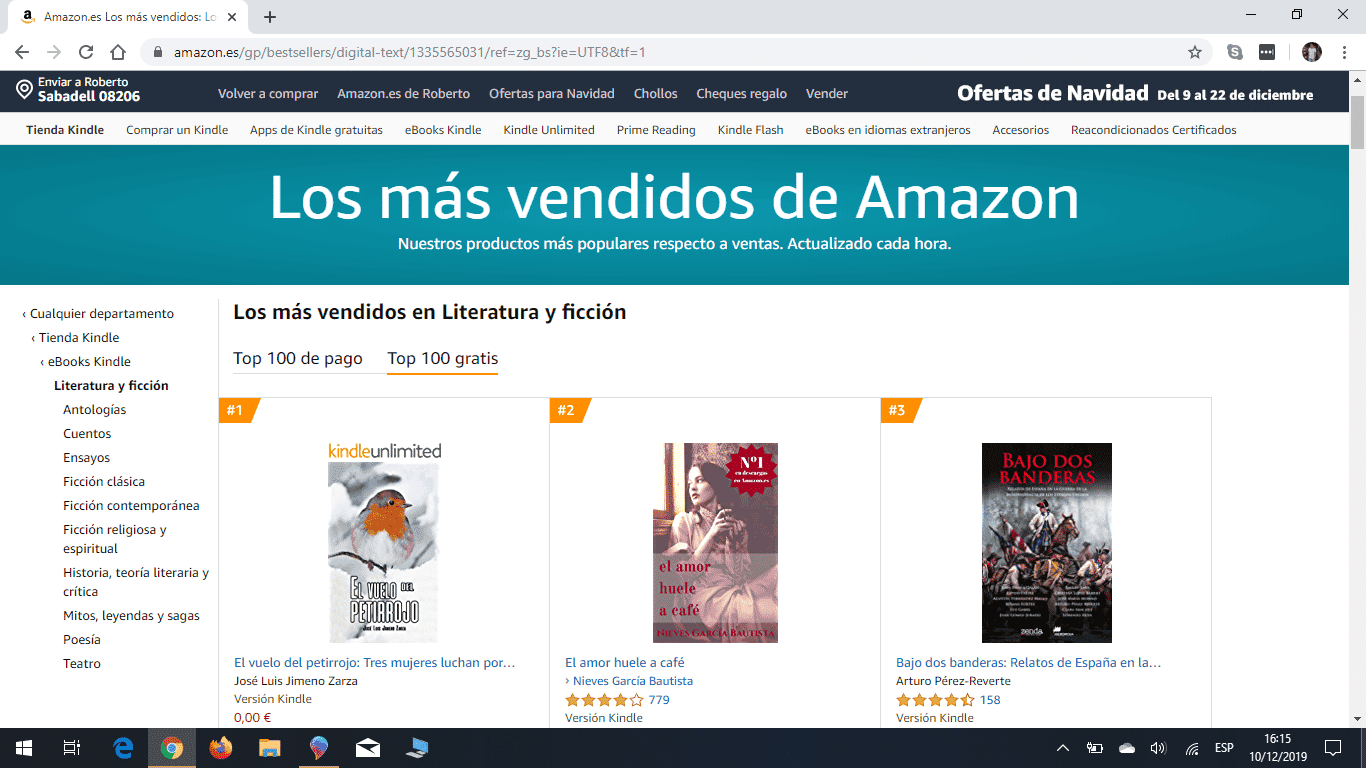The image size is (1366, 768).
Task: Open a new browser tab
Action: point(270,17)
